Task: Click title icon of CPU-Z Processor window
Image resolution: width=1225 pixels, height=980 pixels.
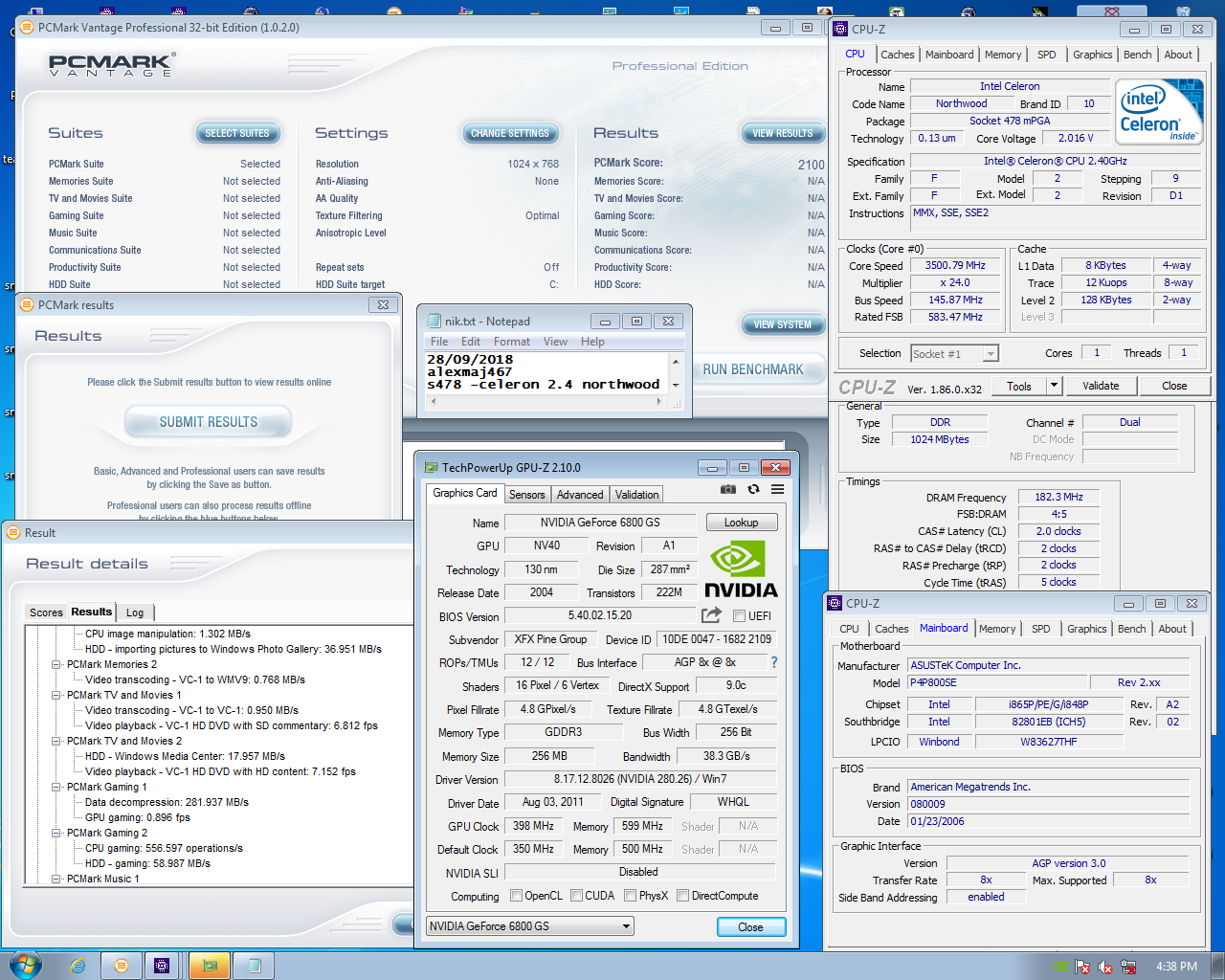Action: pyautogui.click(x=841, y=29)
